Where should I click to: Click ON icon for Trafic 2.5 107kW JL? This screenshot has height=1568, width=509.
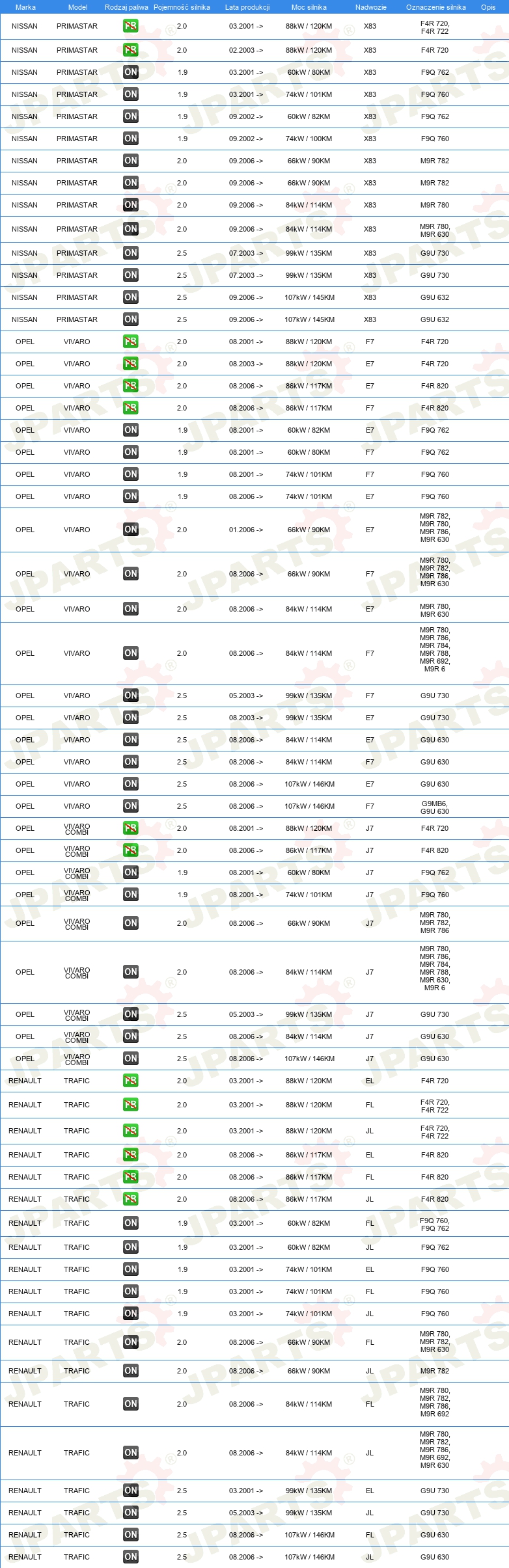point(131,1557)
